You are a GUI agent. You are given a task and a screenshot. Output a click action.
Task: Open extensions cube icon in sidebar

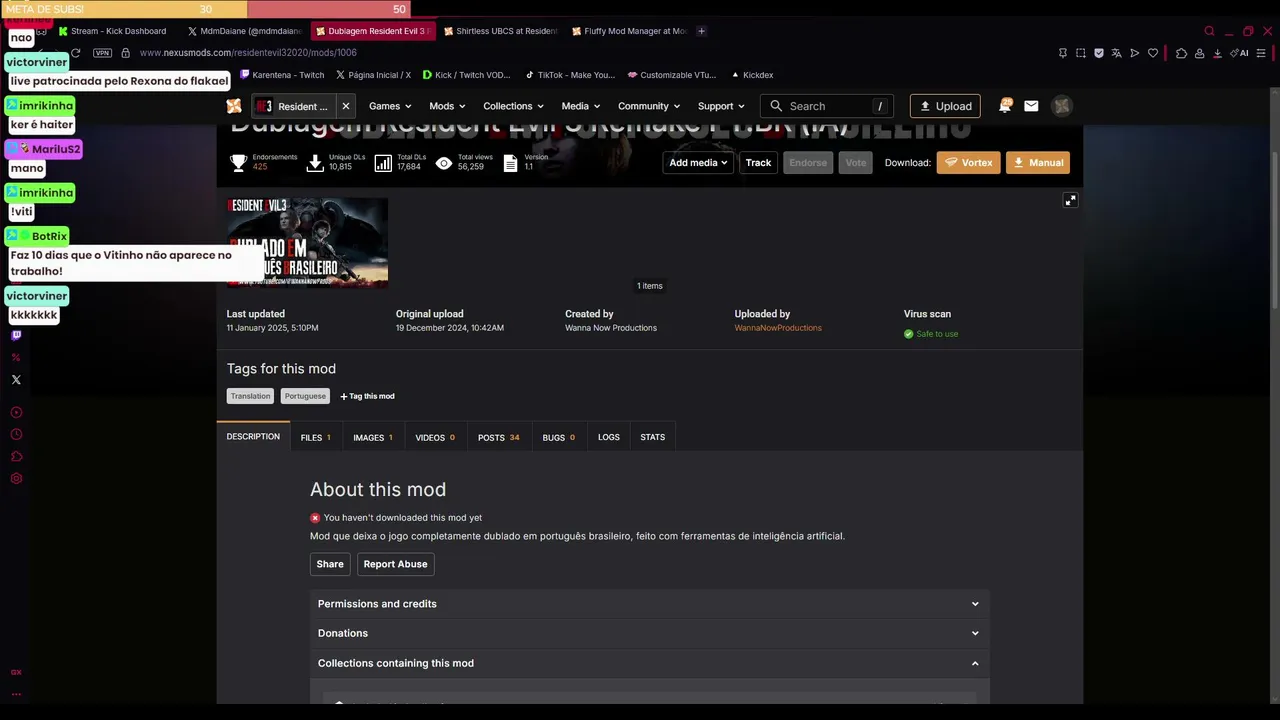click(x=16, y=457)
